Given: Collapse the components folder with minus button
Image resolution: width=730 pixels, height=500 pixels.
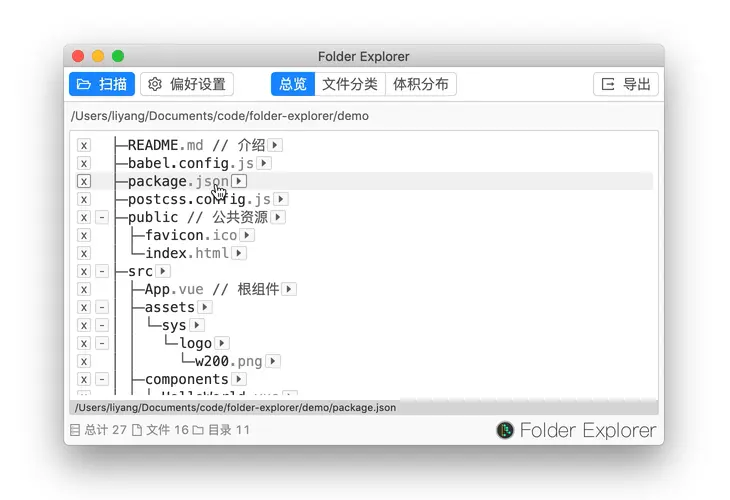Looking at the screenshot, I should coord(102,379).
